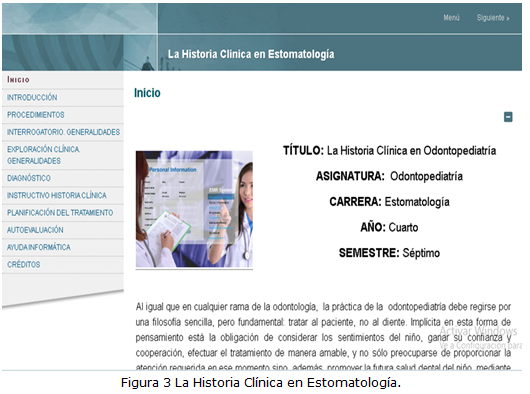Click the header title La Historia Clínica en Estomatología
This screenshot has height=394, width=530.
point(251,54)
